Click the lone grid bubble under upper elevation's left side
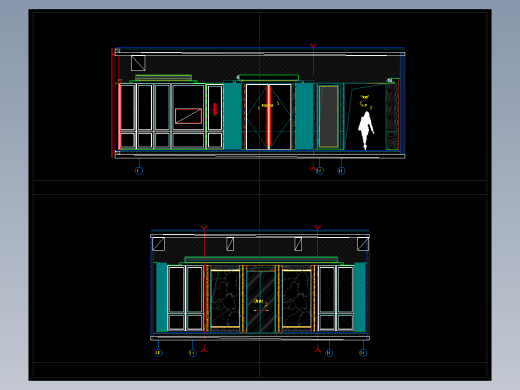520x390 pixels. tap(139, 171)
